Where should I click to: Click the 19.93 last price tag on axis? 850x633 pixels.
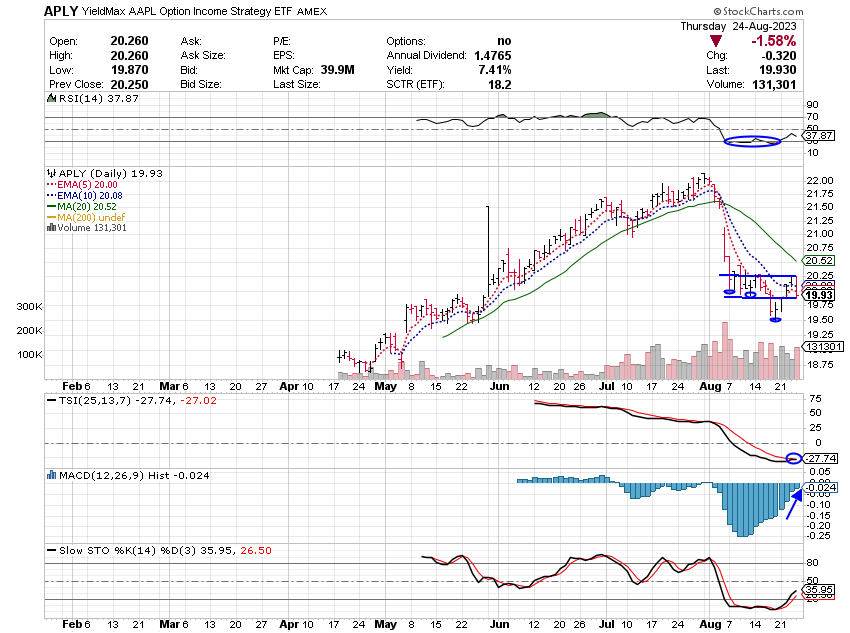click(x=819, y=295)
